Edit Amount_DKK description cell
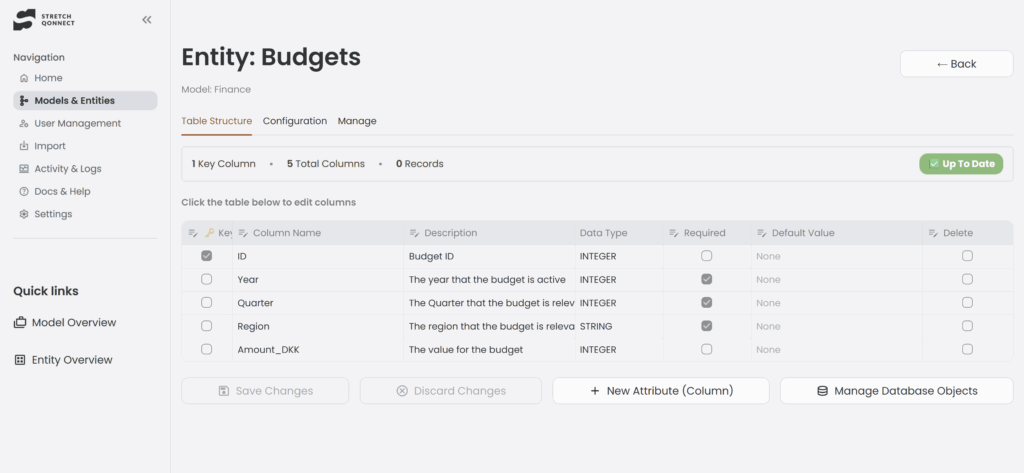The height and width of the screenshot is (473, 1024). (x=465, y=350)
